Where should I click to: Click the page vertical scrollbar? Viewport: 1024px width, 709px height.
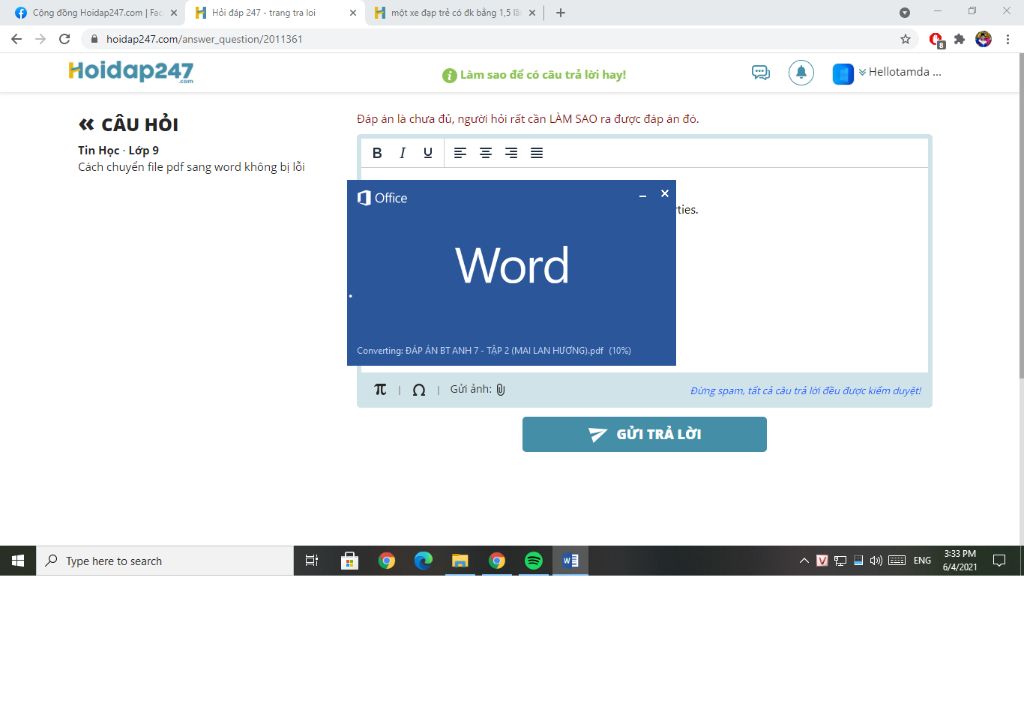coord(1020,215)
